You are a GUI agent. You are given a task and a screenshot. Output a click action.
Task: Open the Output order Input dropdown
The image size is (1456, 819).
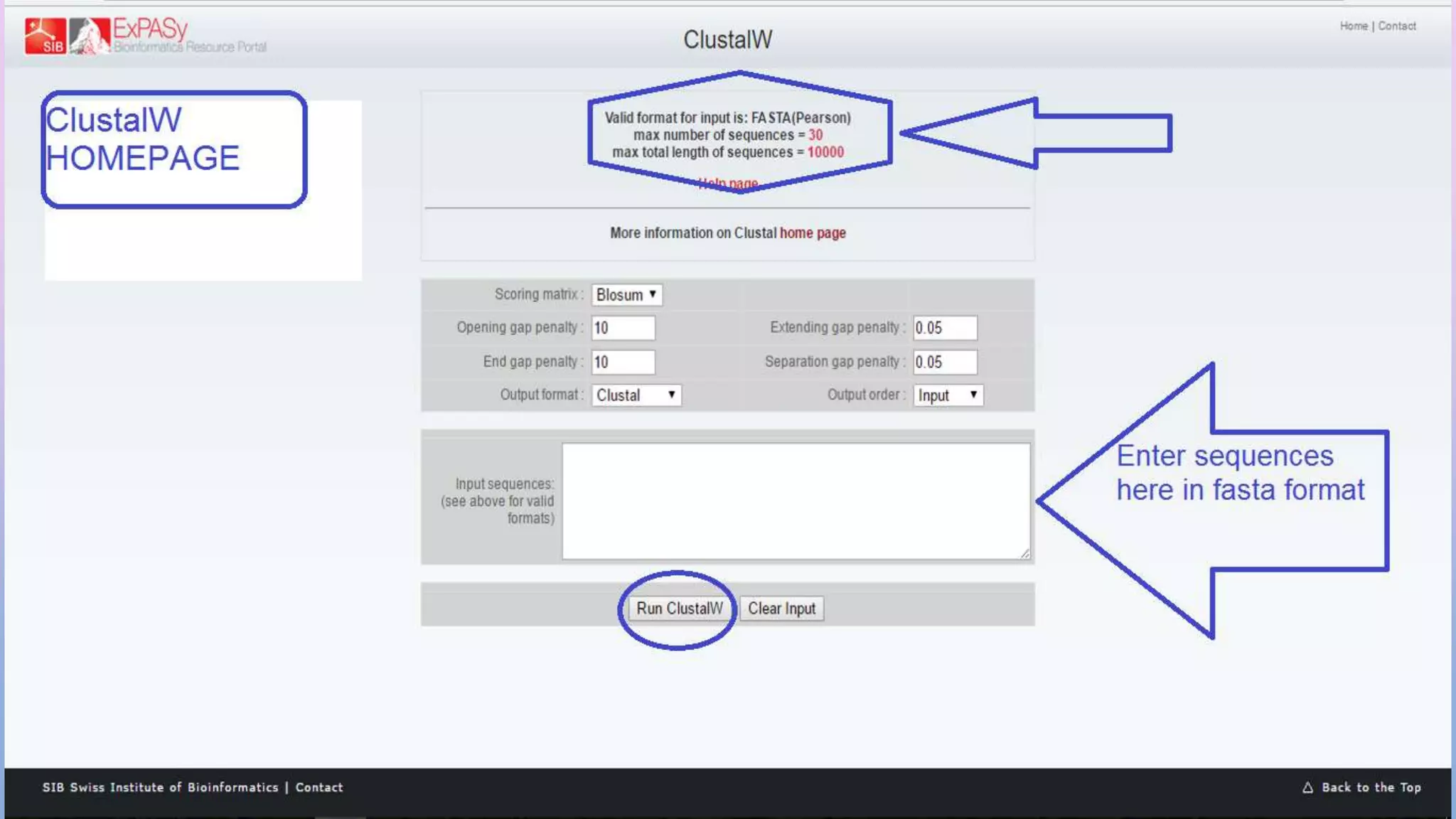[948, 395]
